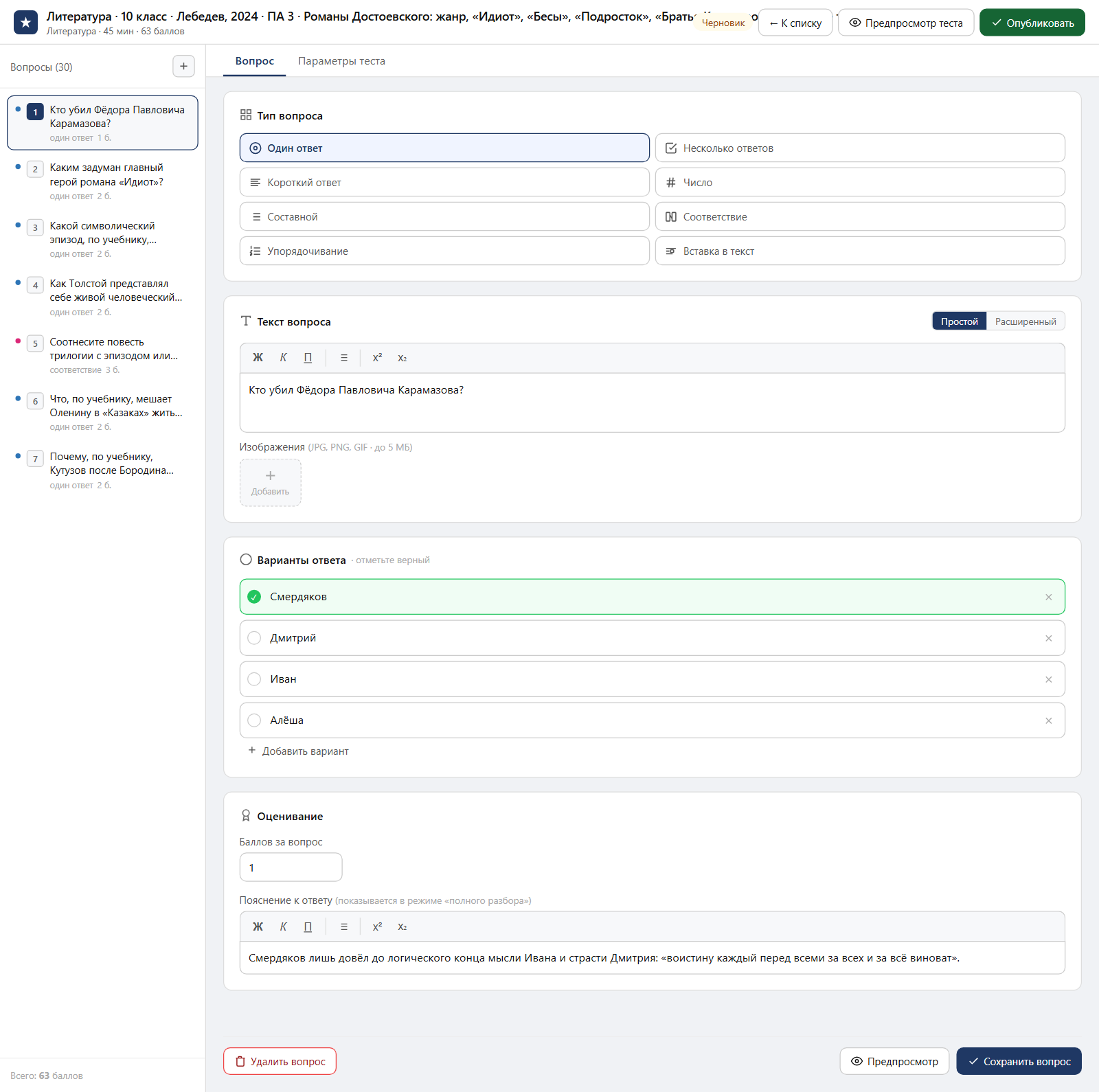
Task: Click the star logo icon
Action: (25, 23)
